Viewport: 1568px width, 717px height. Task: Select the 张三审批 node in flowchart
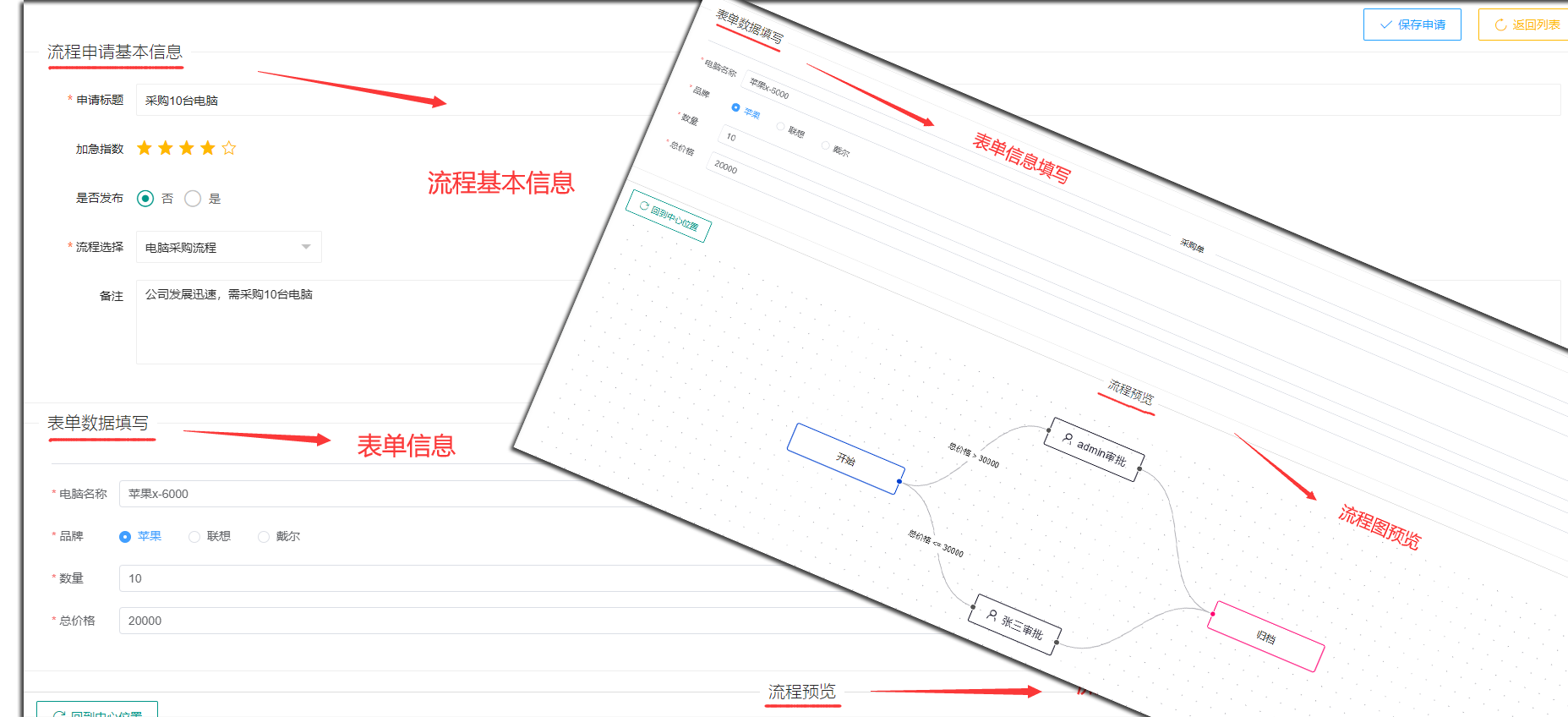1014,625
